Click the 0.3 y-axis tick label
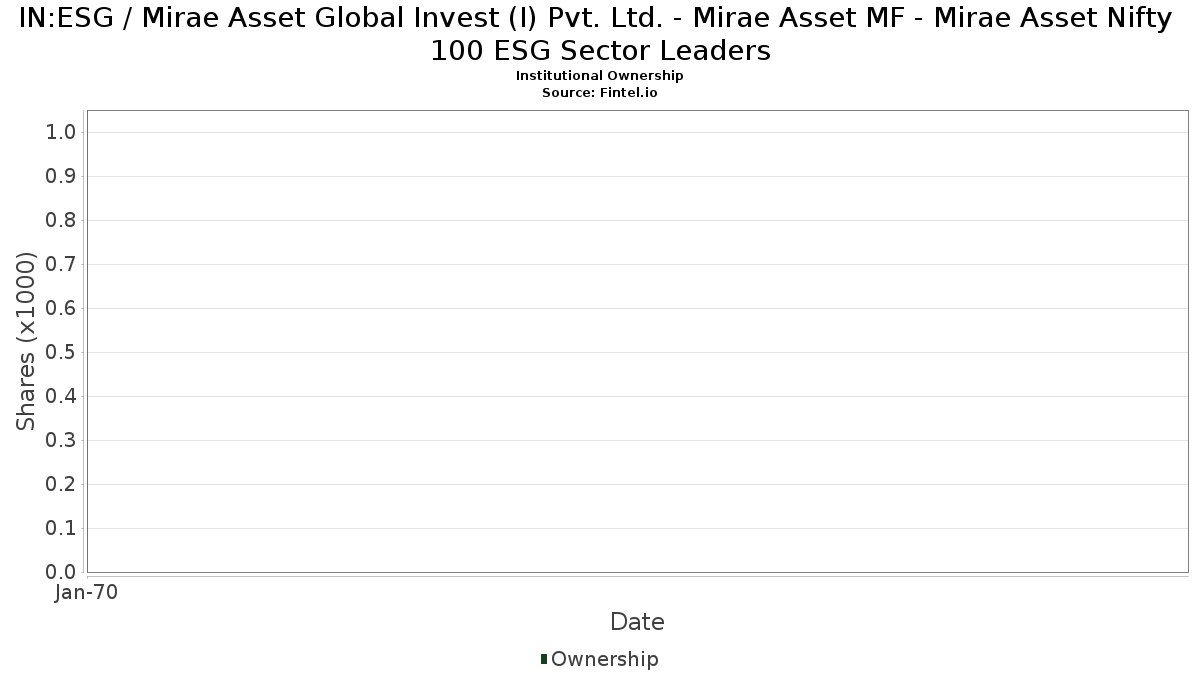 pos(61,440)
